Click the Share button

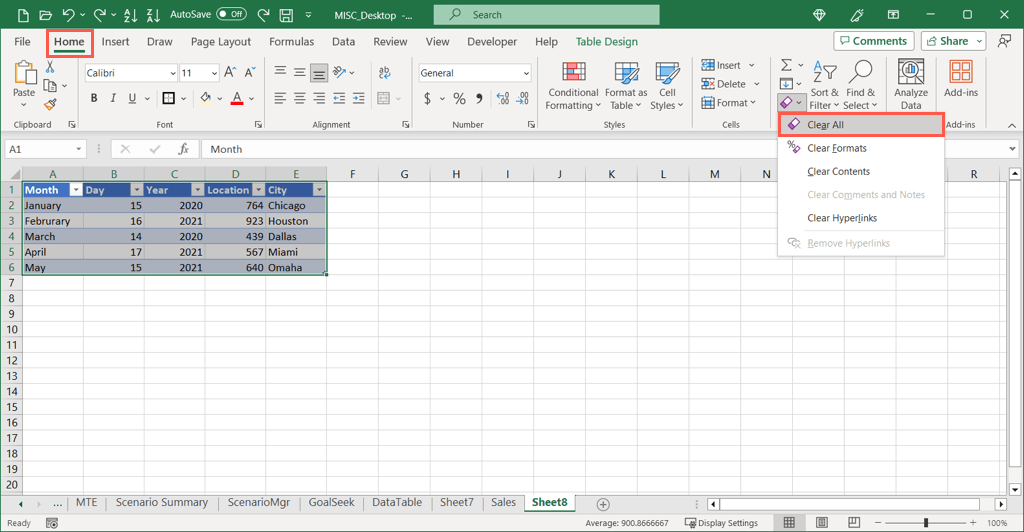click(x=953, y=41)
